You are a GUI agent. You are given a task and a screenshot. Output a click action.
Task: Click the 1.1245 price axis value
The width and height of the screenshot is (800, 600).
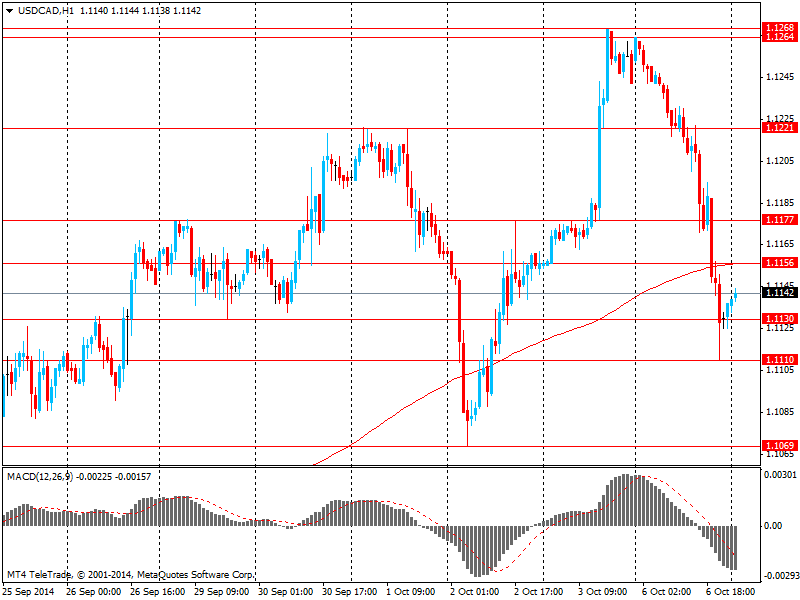(x=781, y=77)
